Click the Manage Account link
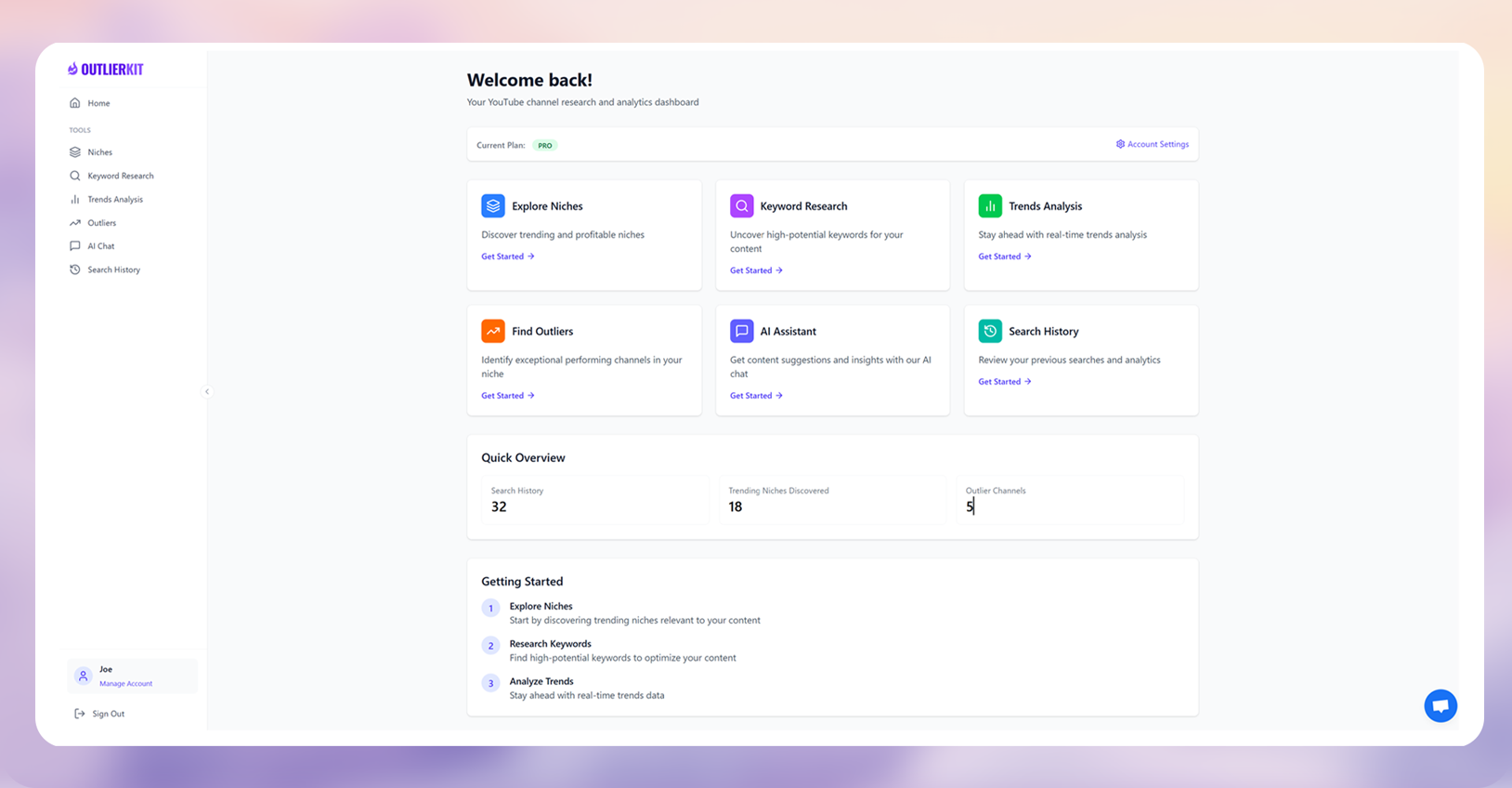This screenshot has width=1512, height=788. (126, 684)
